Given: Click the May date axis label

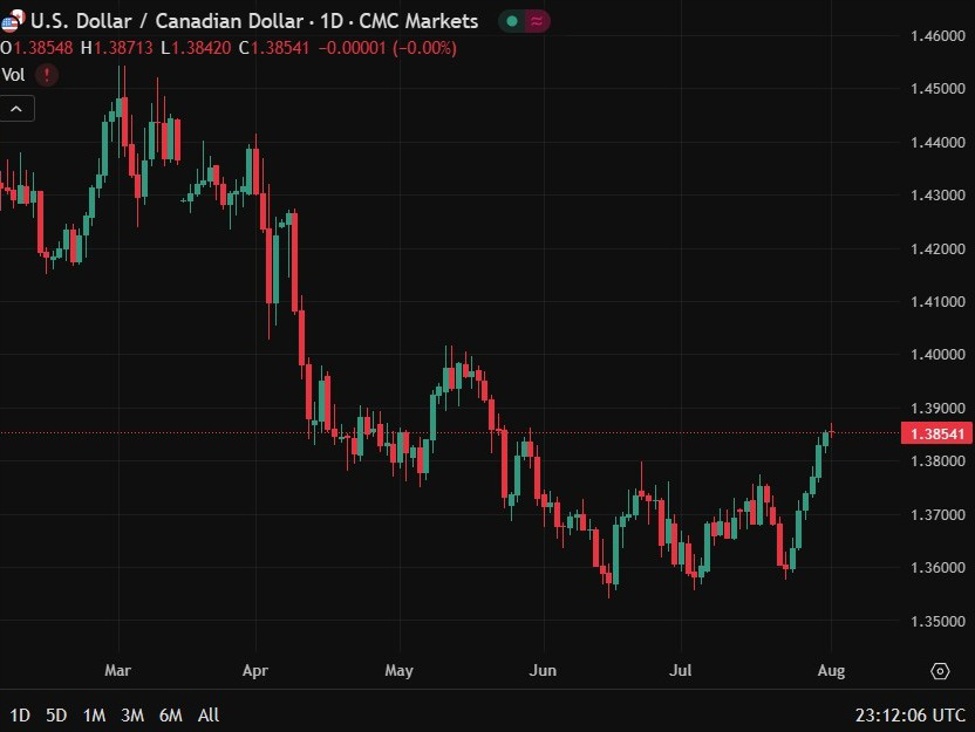Looking at the screenshot, I should point(399,670).
